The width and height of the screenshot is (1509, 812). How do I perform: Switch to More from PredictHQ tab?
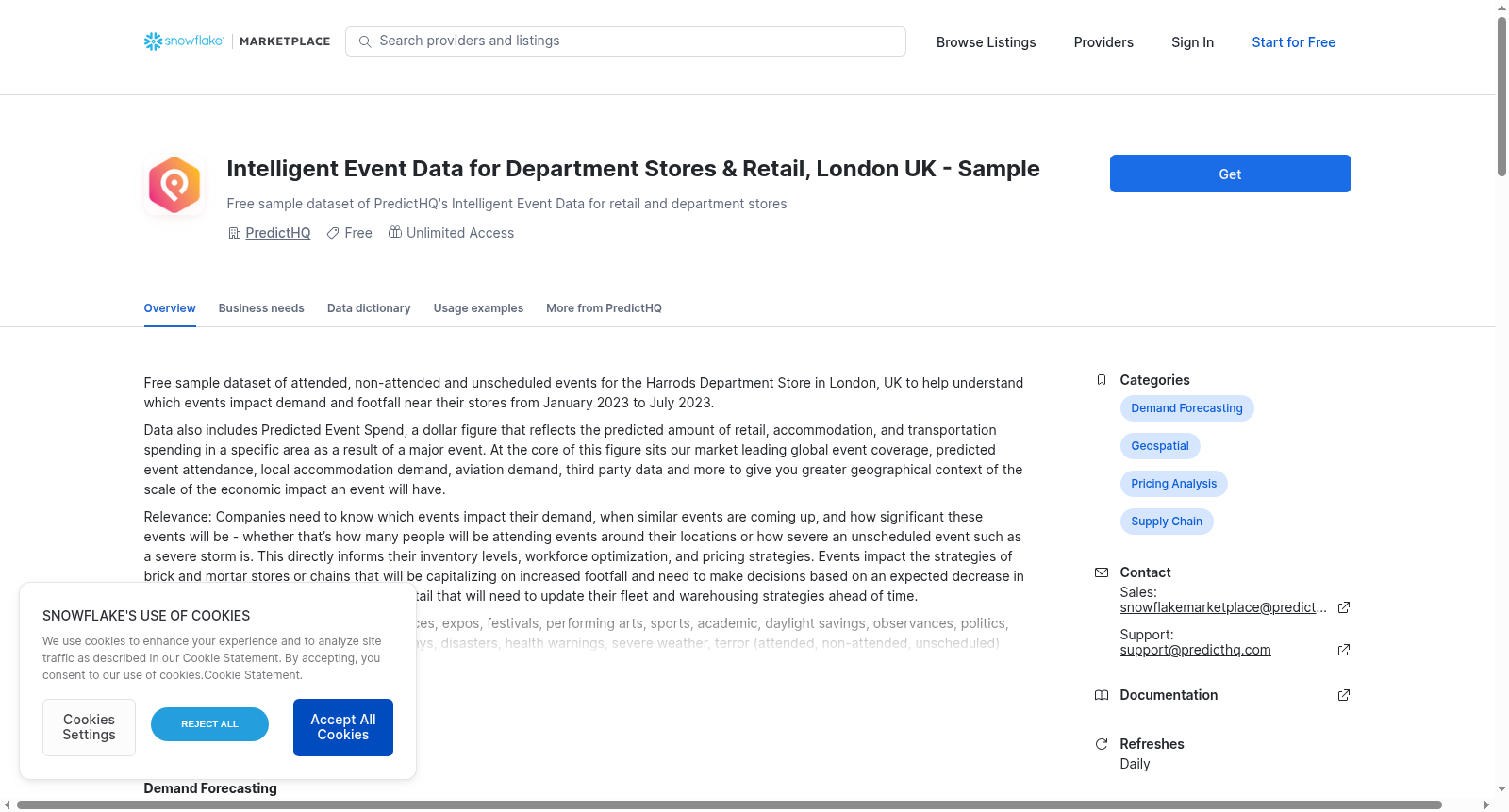coord(604,308)
